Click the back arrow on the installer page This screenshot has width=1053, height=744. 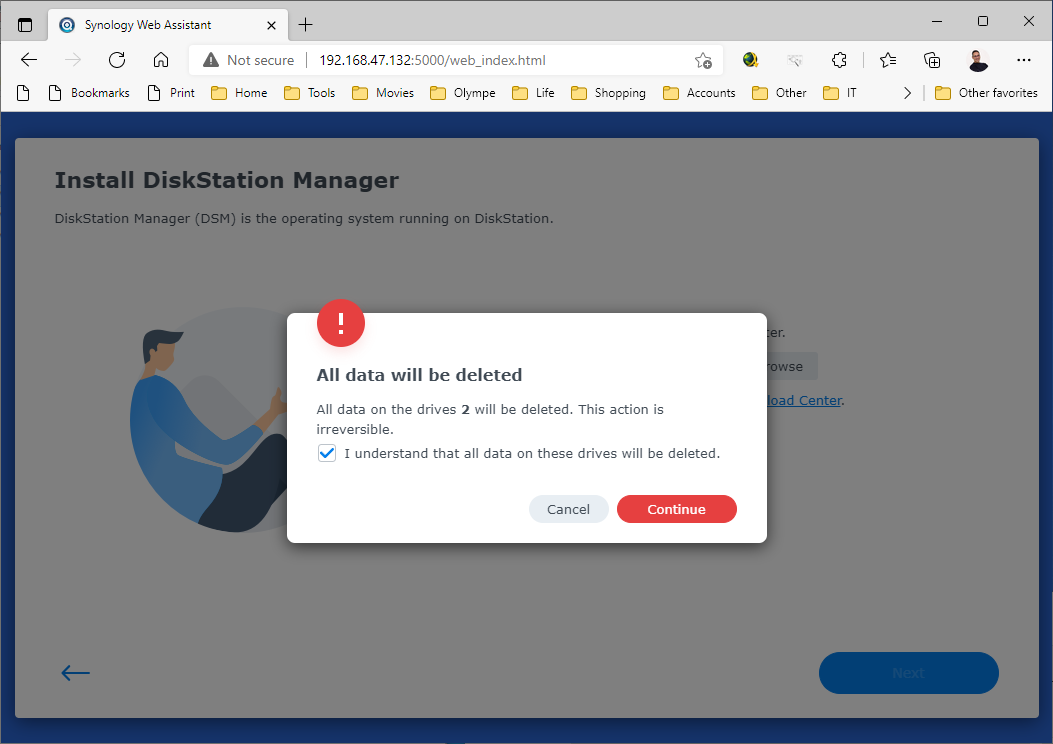tap(75, 672)
